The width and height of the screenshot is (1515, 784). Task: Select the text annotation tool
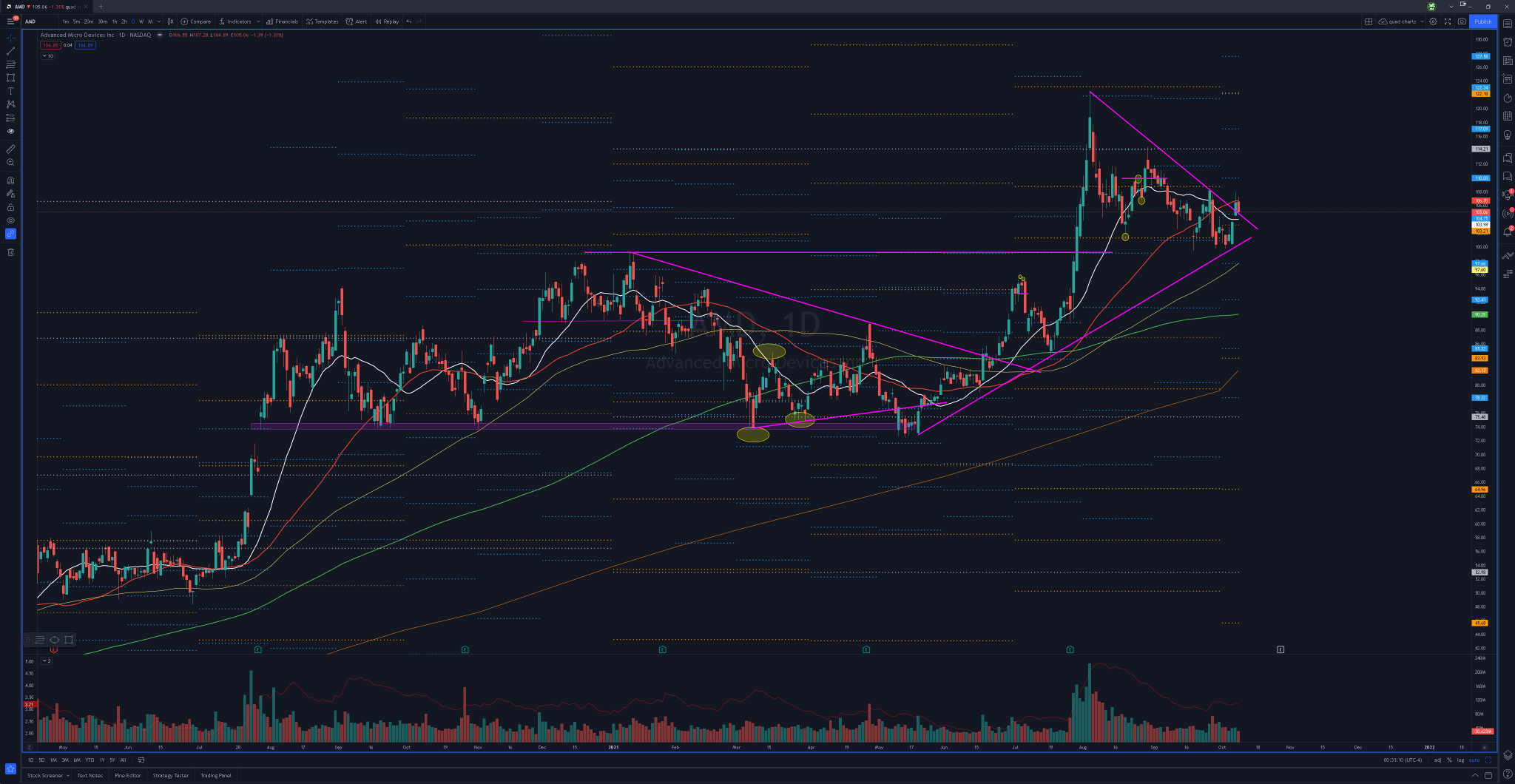coord(10,91)
